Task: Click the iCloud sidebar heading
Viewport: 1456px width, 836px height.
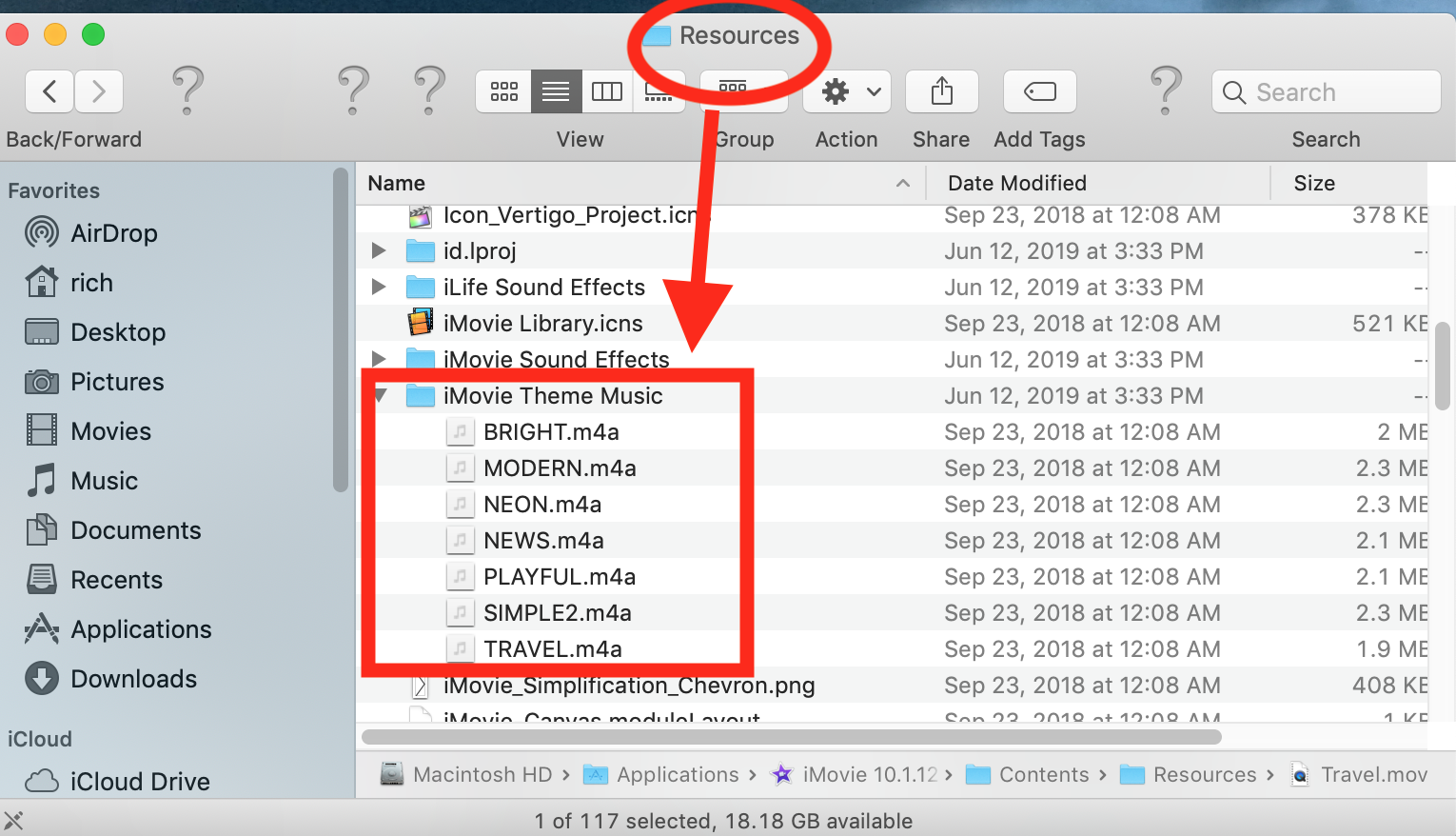Action: coord(40,739)
